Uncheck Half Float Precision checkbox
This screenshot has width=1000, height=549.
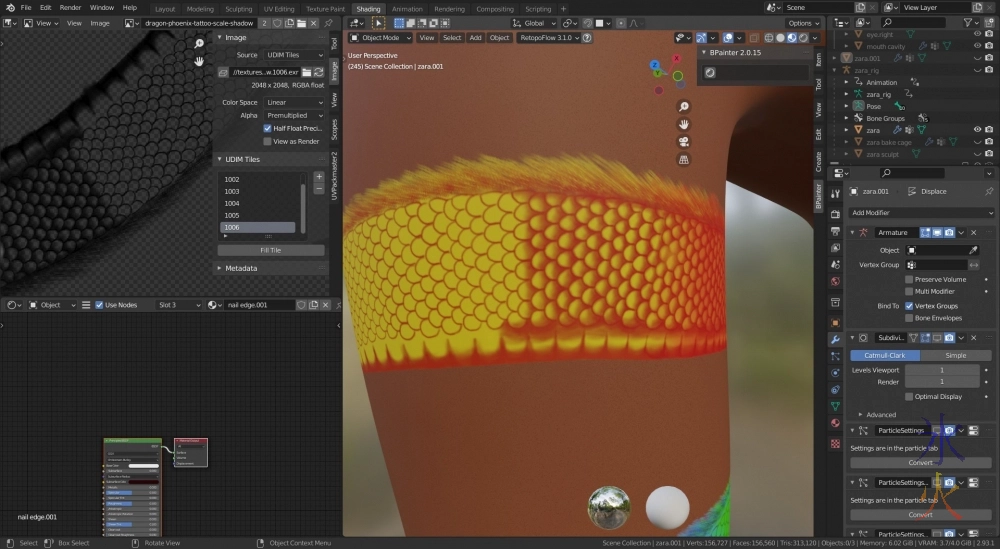point(267,128)
